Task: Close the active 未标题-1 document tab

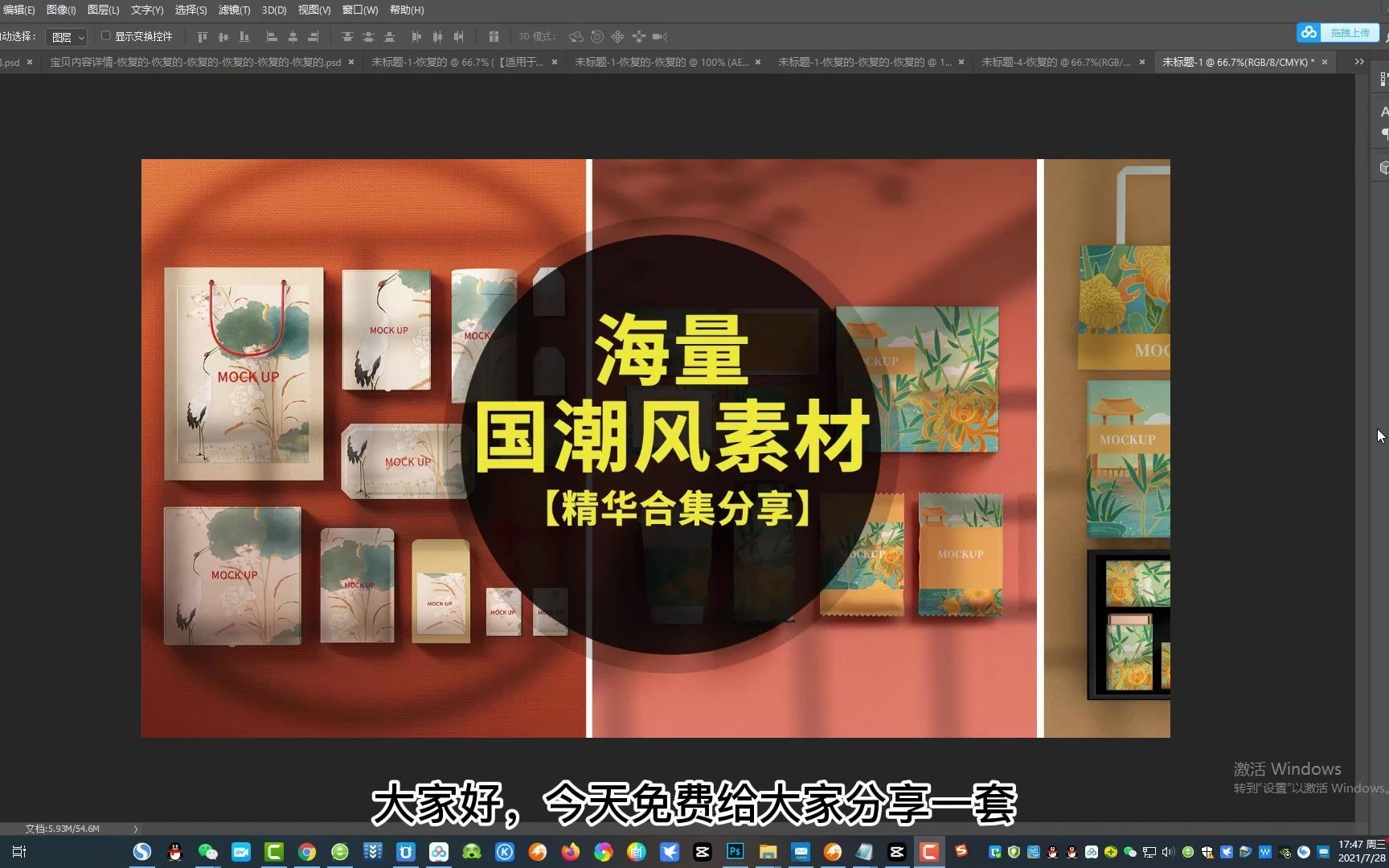Action: point(1325,62)
